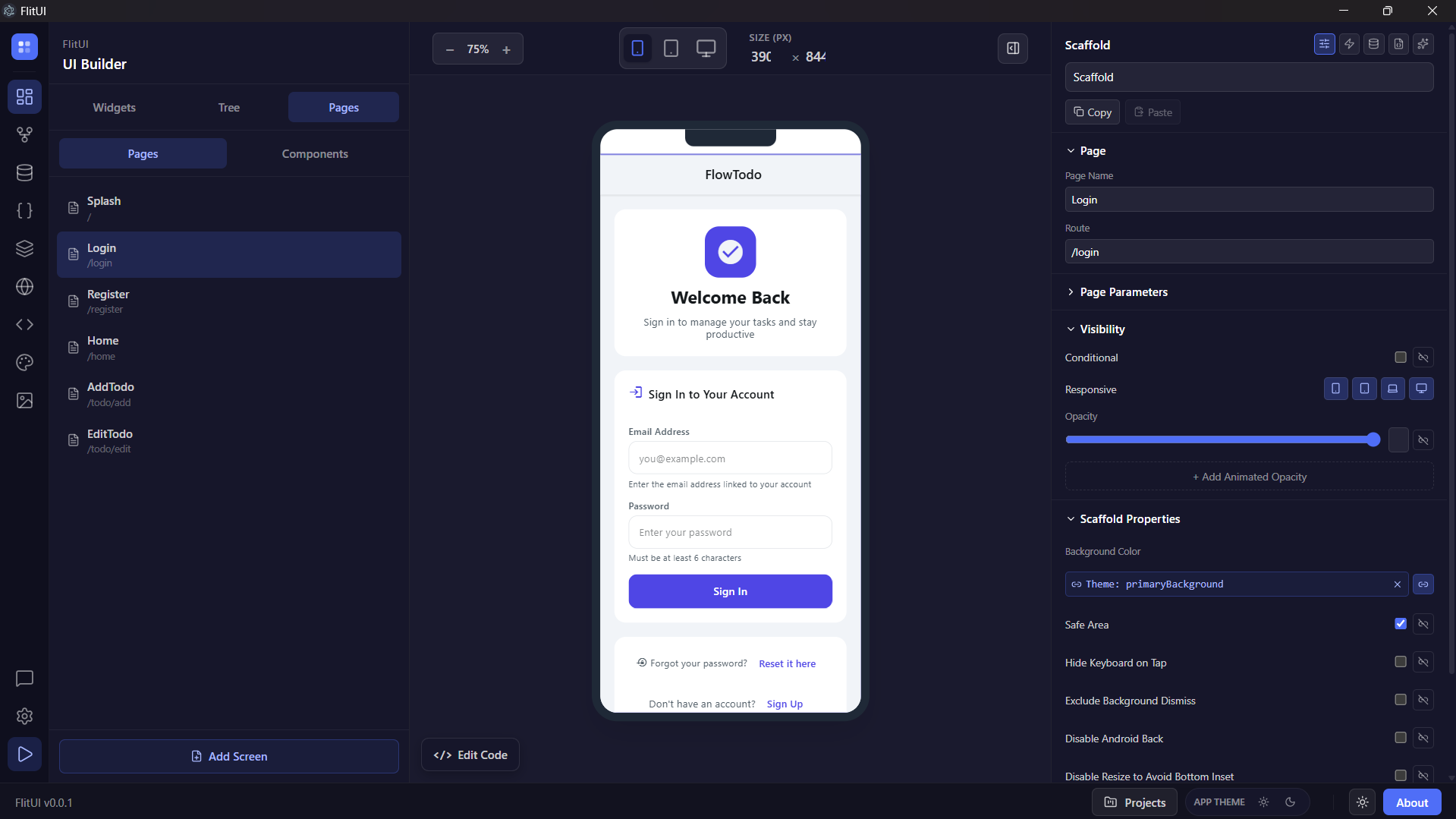Image resolution: width=1456 pixels, height=819 pixels.
Task: Enable Disable Resize to Avoid Bottom Inset checkbox
Action: coord(1401,775)
